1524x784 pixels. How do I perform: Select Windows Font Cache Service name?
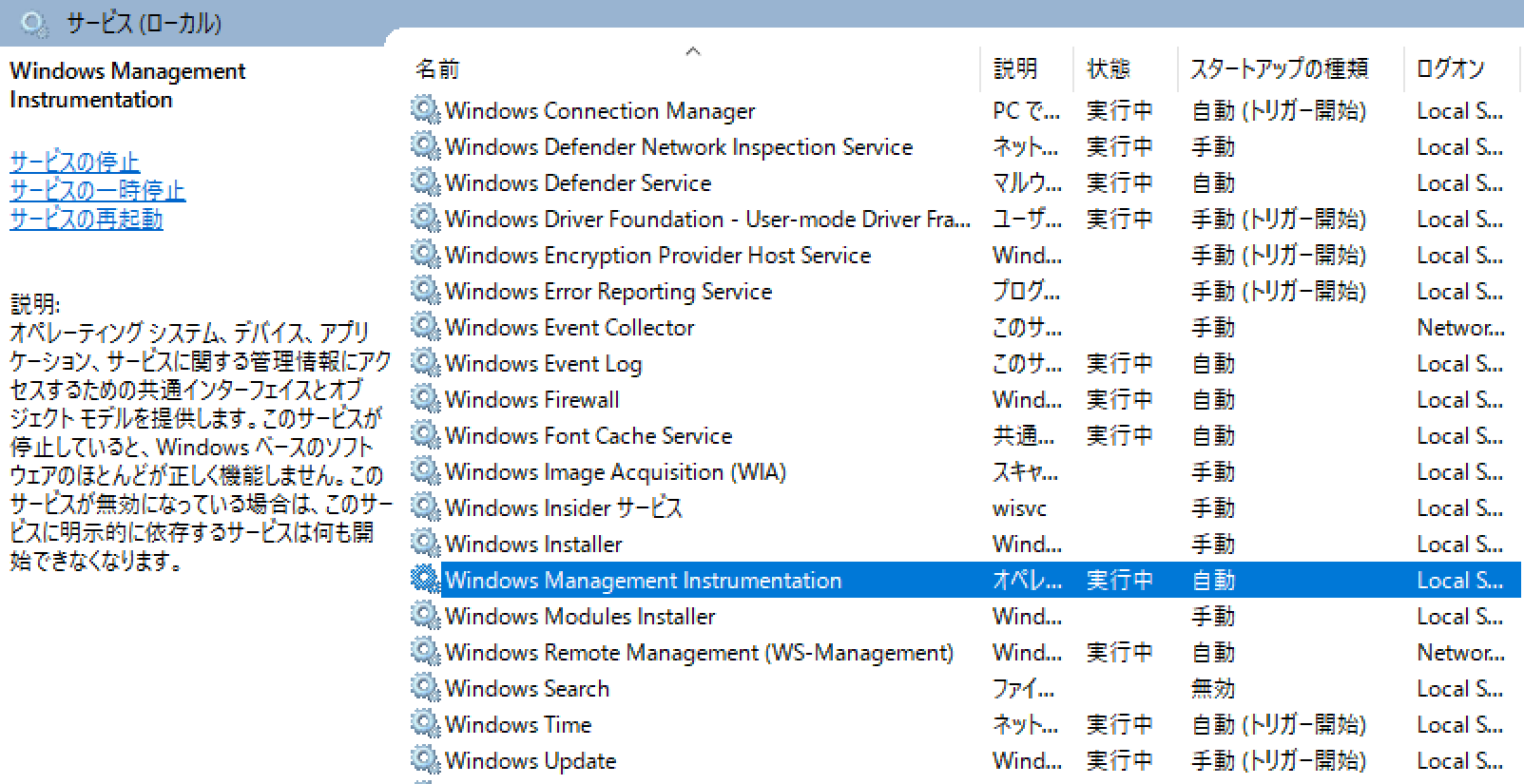(588, 436)
